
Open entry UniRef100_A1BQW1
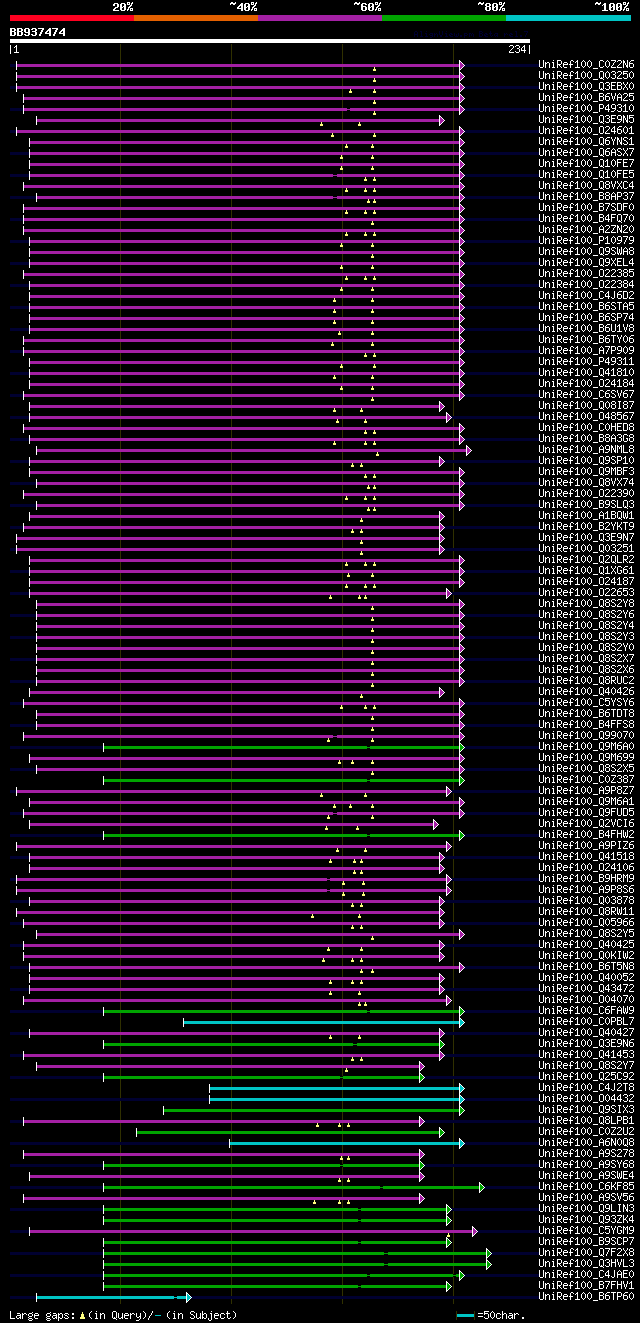586,515
